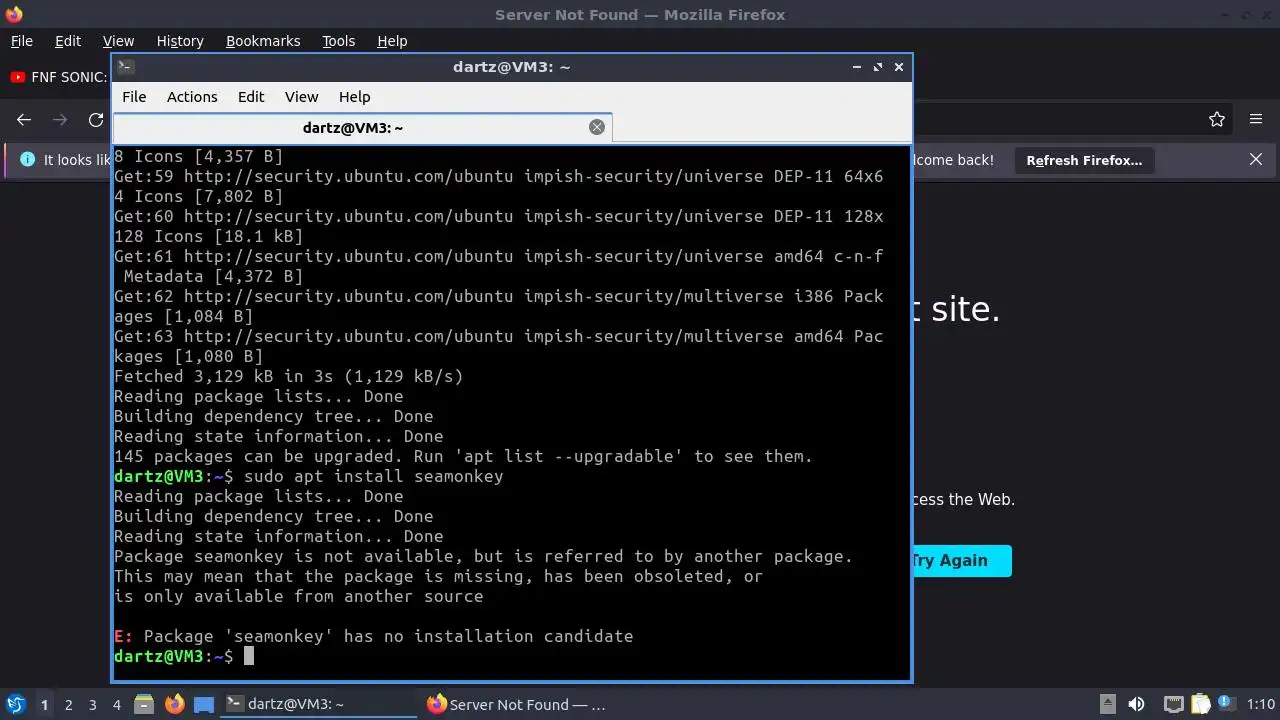Click the Firefox logo in the title bar
Image resolution: width=1280 pixels, height=720 pixels.
point(14,14)
